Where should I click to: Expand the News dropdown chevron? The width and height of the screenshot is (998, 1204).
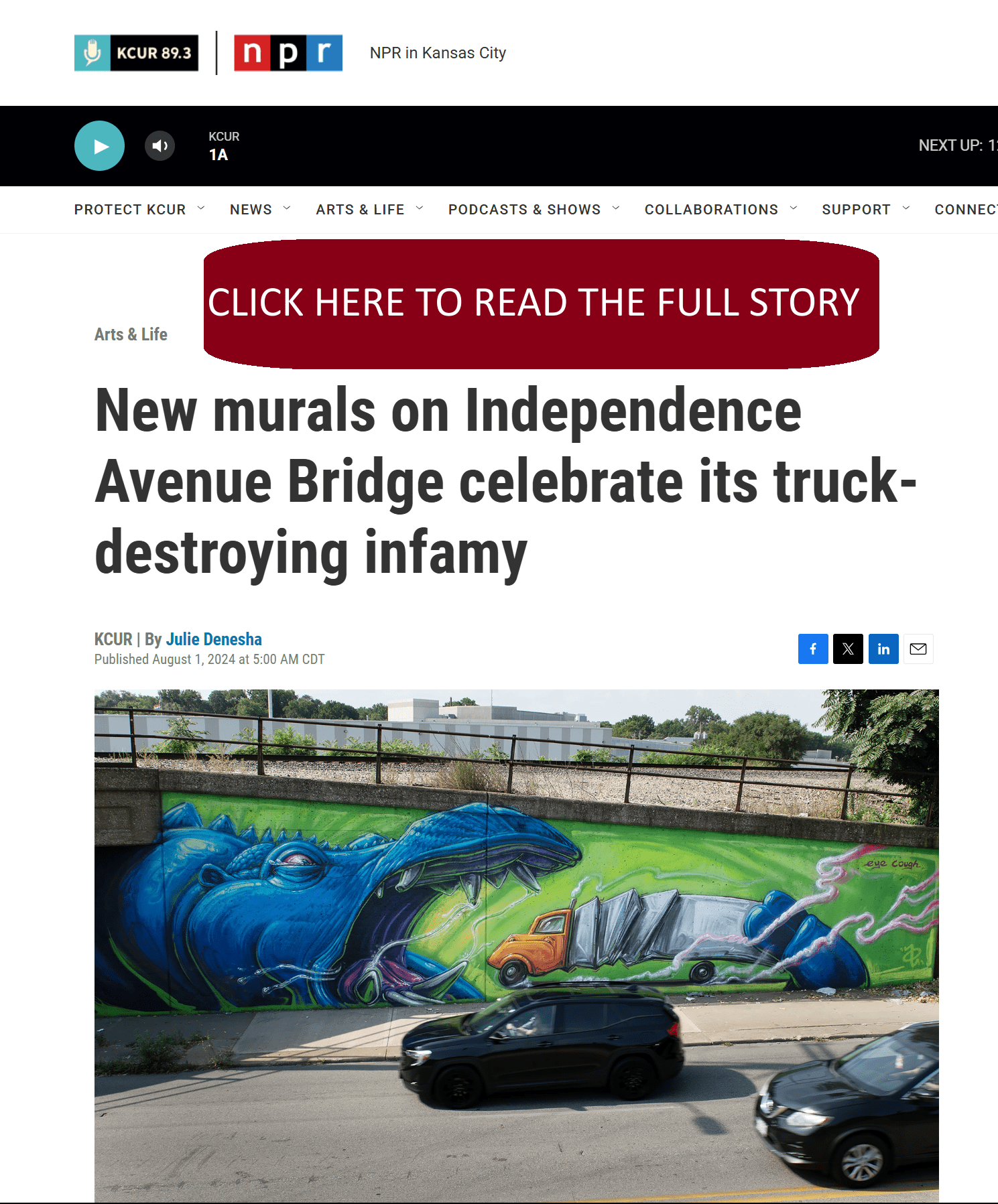click(x=287, y=208)
